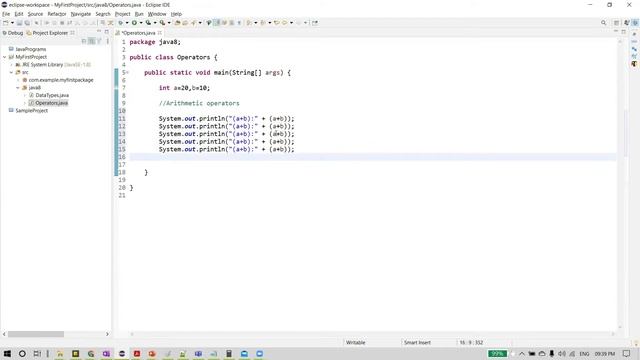This screenshot has width=640, height=360.
Task: Click the Smart Insert status bar field
Action: 417,342
